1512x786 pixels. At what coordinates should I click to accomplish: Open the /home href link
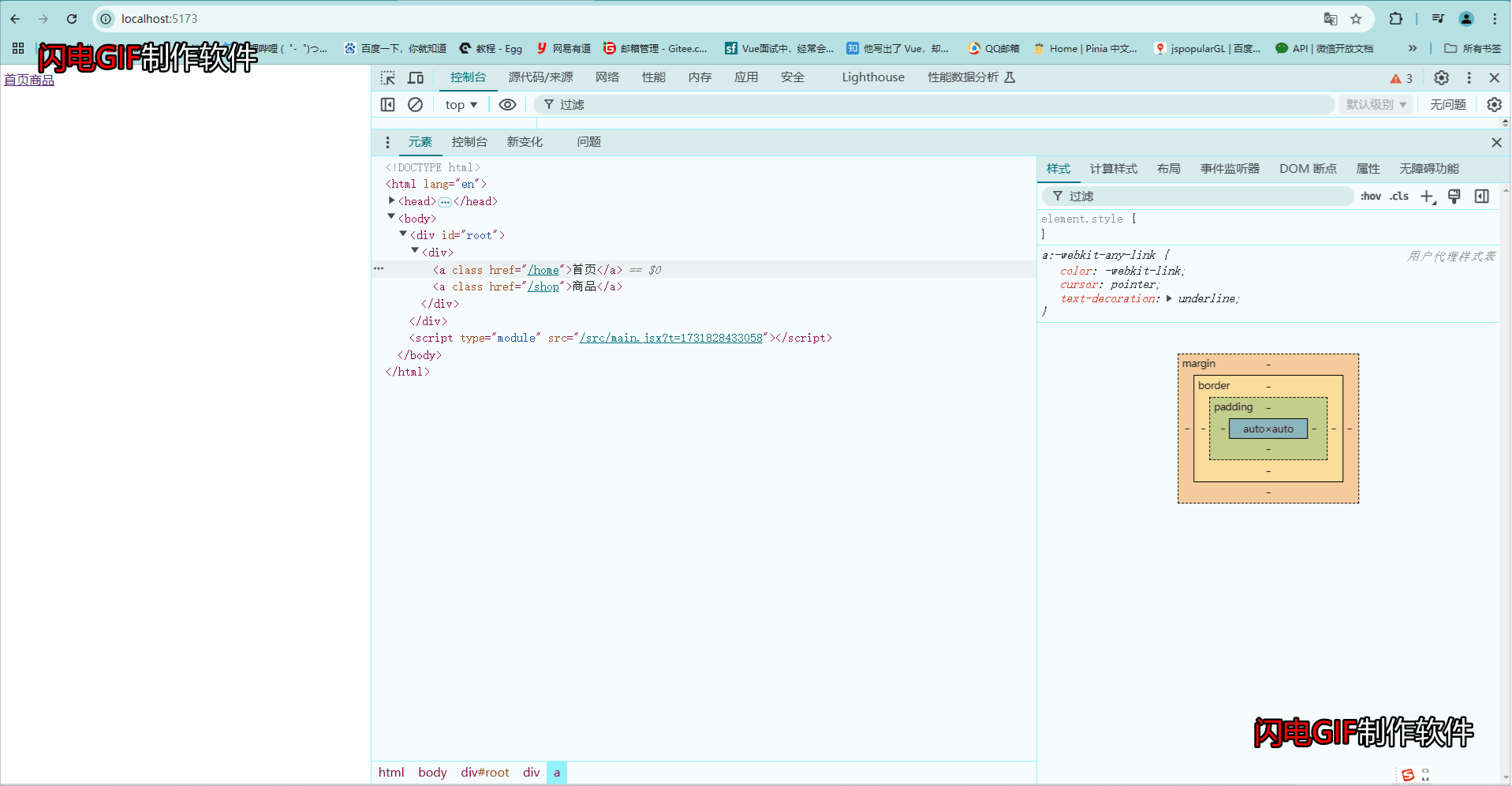tap(544, 269)
